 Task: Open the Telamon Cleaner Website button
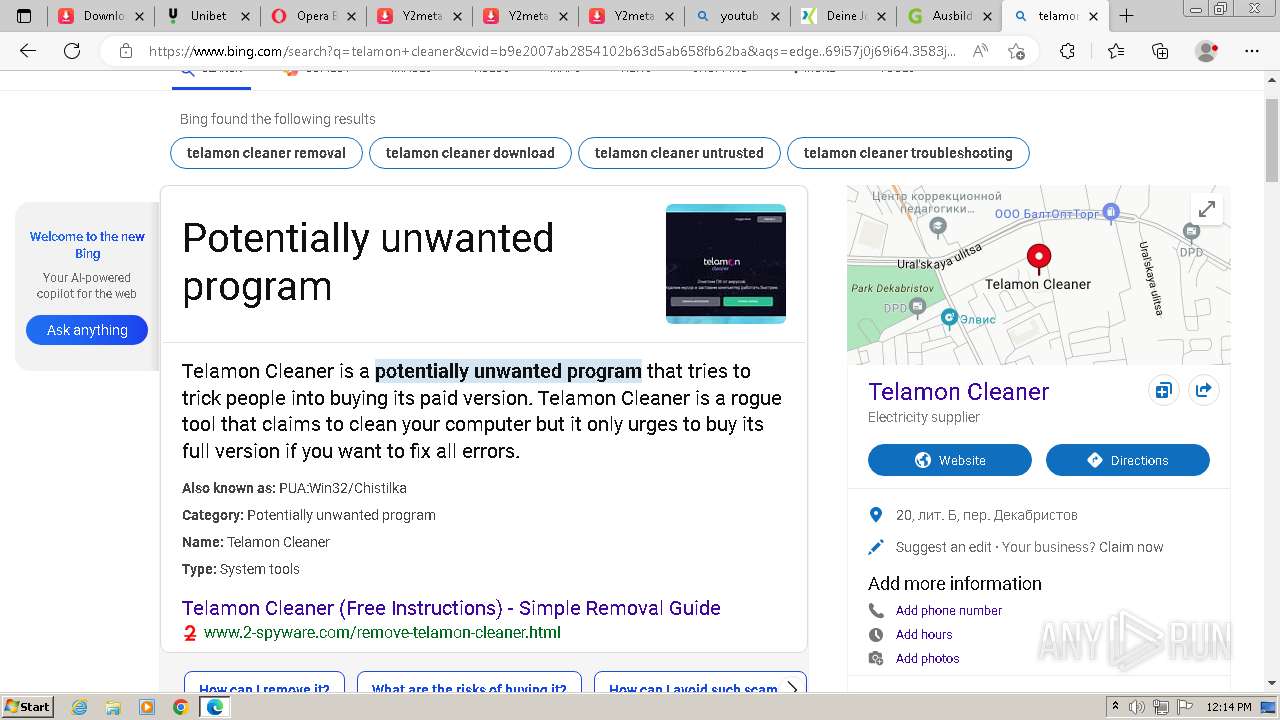pos(950,460)
